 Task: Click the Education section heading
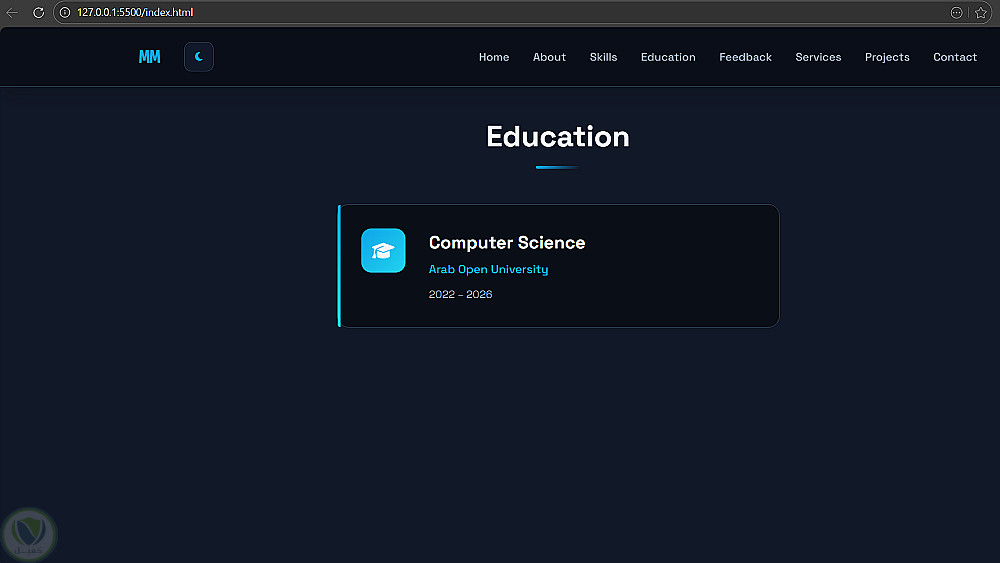(x=558, y=136)
